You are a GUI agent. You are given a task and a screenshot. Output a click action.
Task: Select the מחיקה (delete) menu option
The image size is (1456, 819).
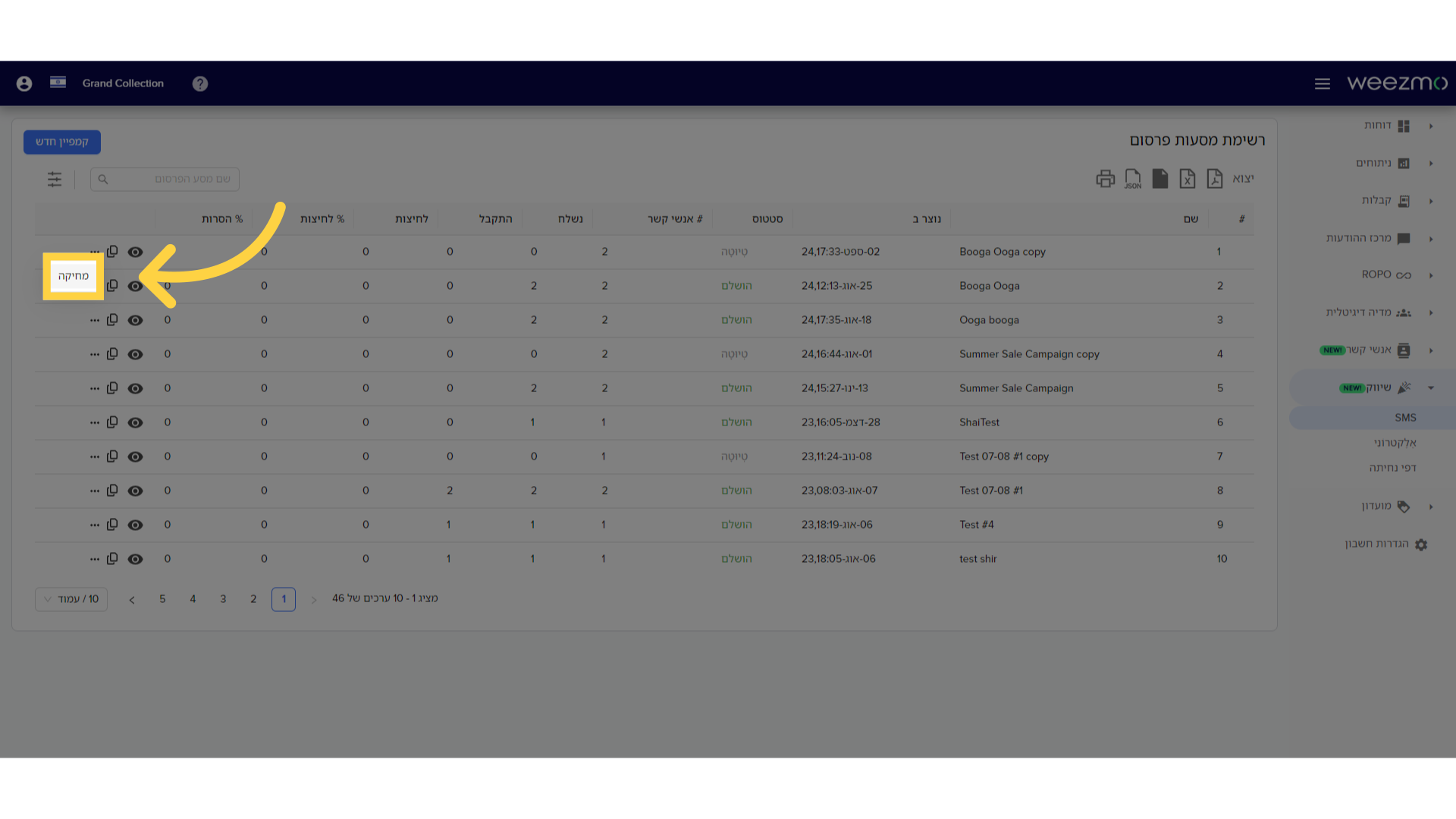(x=74, y=276)
